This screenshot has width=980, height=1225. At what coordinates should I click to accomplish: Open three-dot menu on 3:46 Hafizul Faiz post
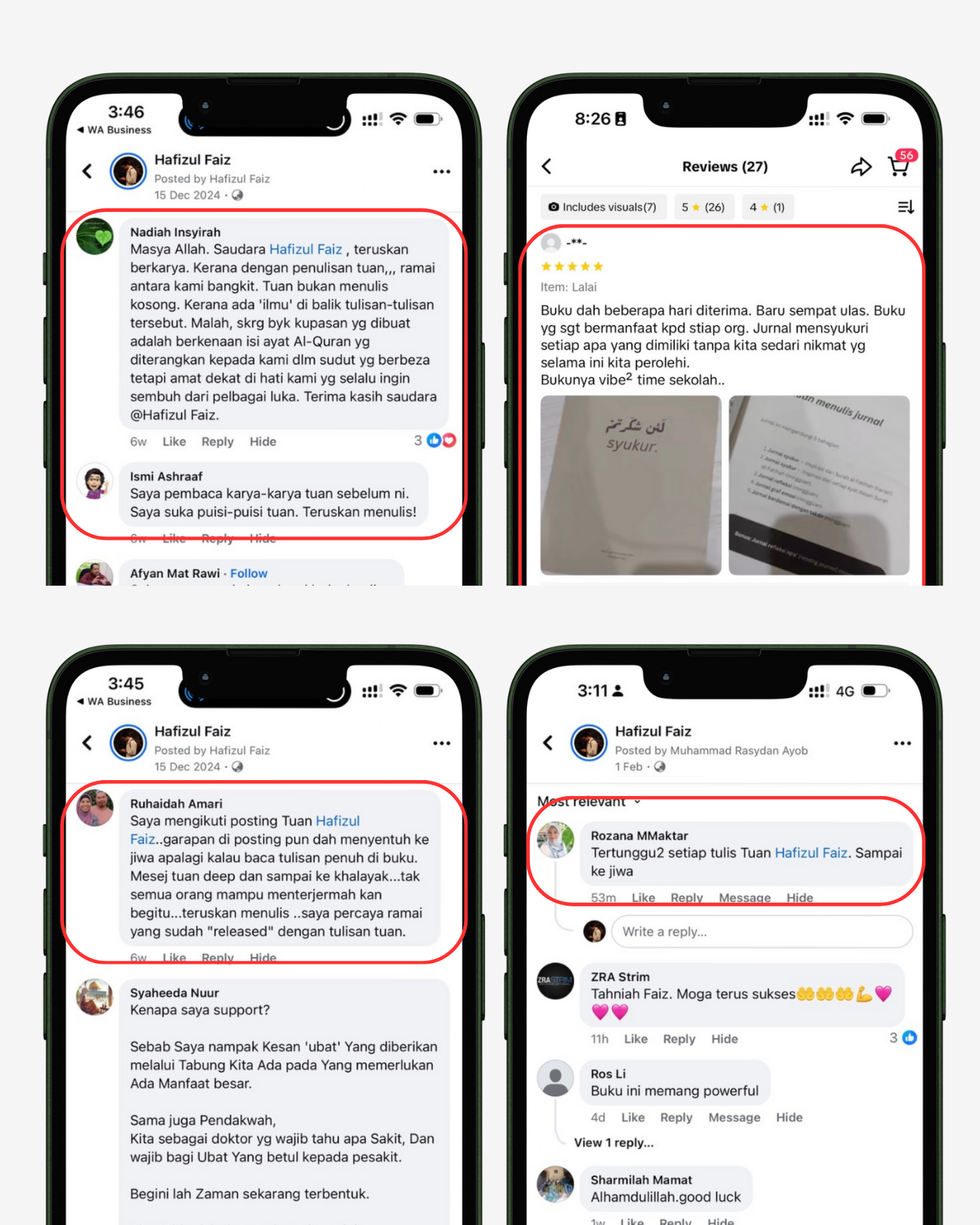(441, 172)
